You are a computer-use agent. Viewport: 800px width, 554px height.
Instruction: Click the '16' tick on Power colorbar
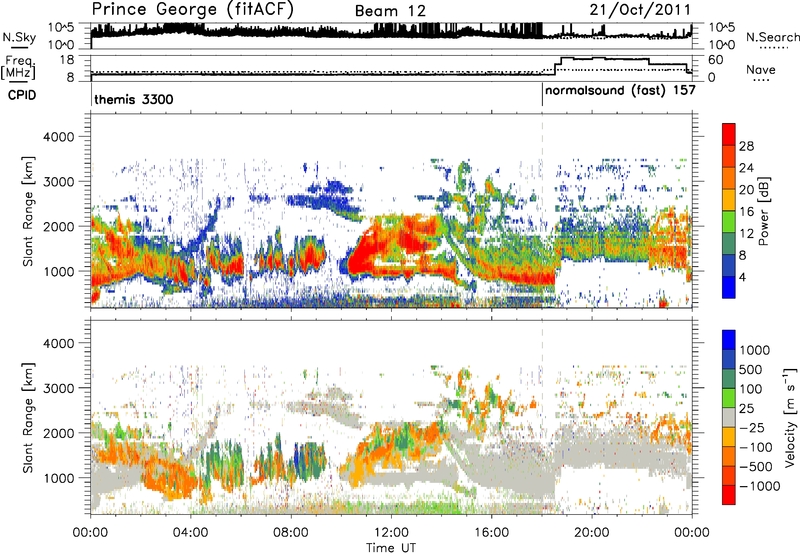[x=746, y=212]
